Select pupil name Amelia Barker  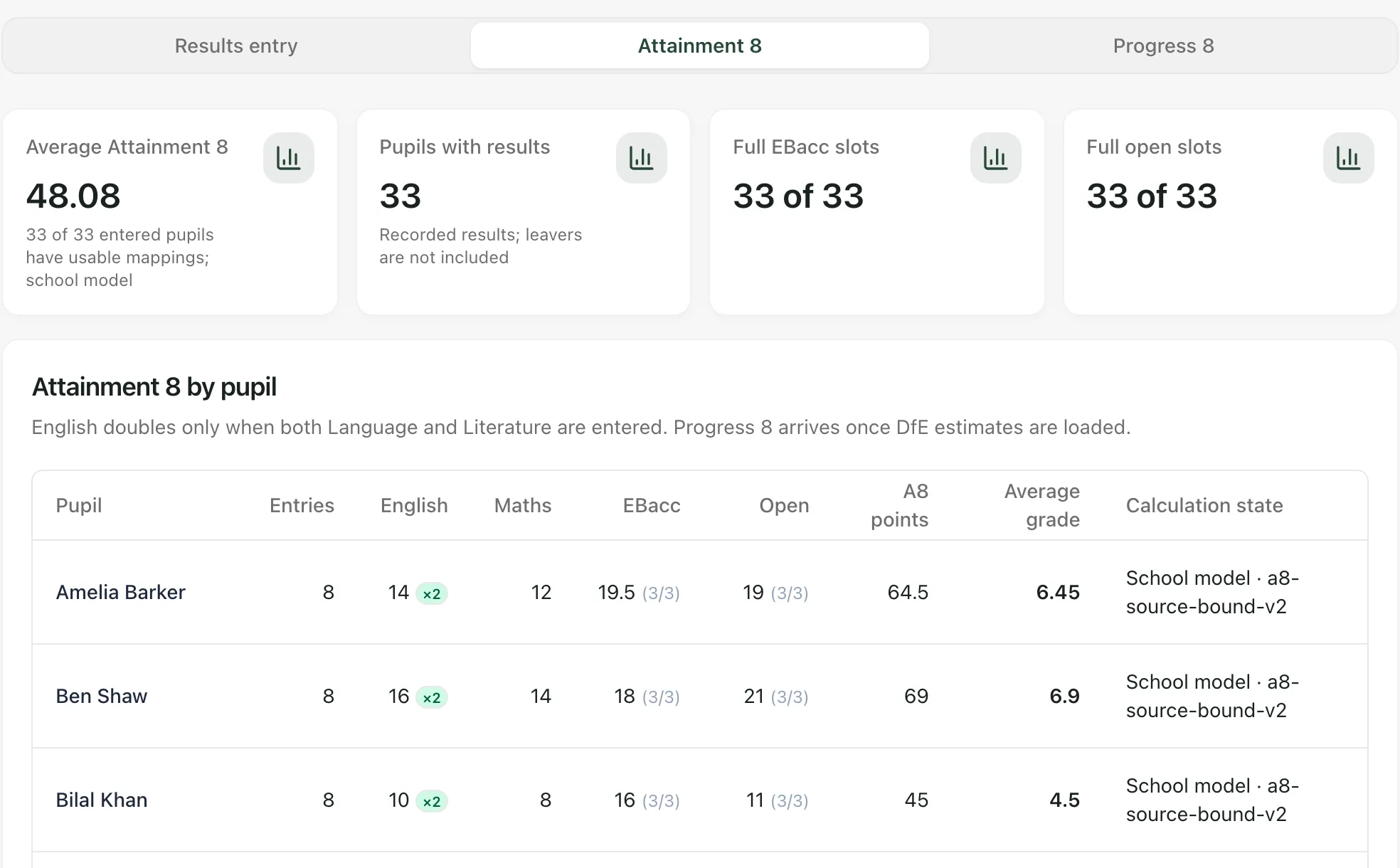click(x=120, y=592)
